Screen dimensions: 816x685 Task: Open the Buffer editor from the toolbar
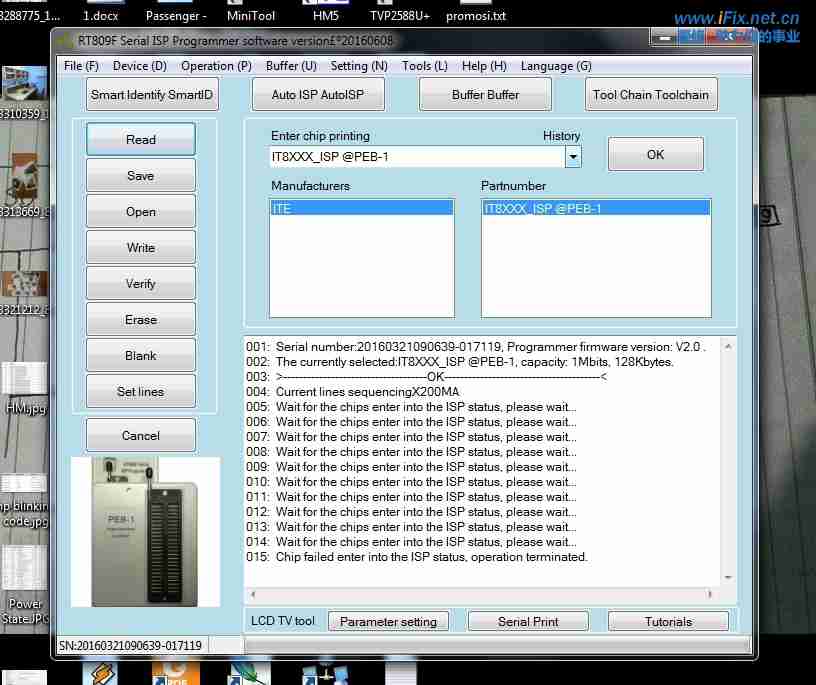point(485,94)
